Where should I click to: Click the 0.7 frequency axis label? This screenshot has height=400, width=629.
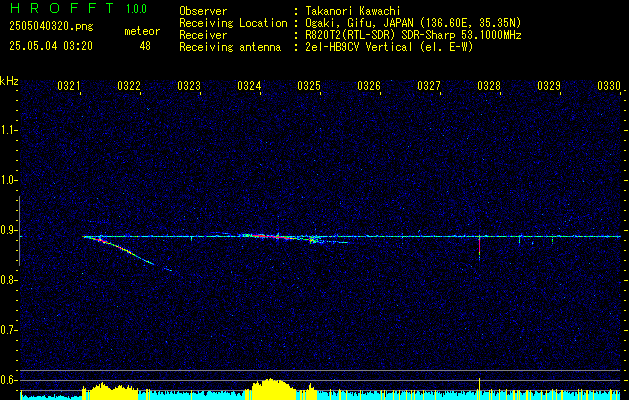tap(8, 330)
